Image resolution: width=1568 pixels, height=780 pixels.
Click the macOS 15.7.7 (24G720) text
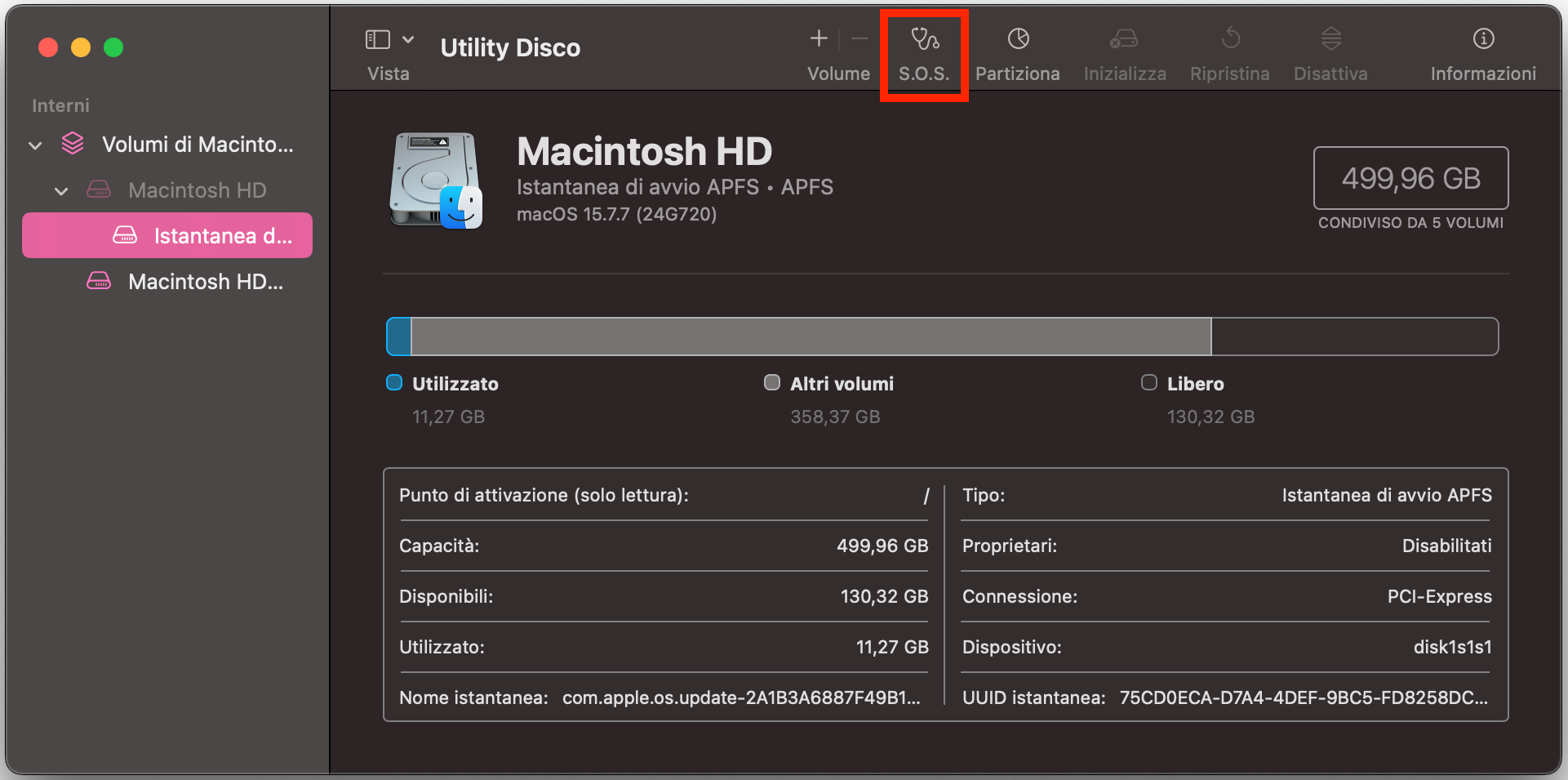(x=617, y=214)
